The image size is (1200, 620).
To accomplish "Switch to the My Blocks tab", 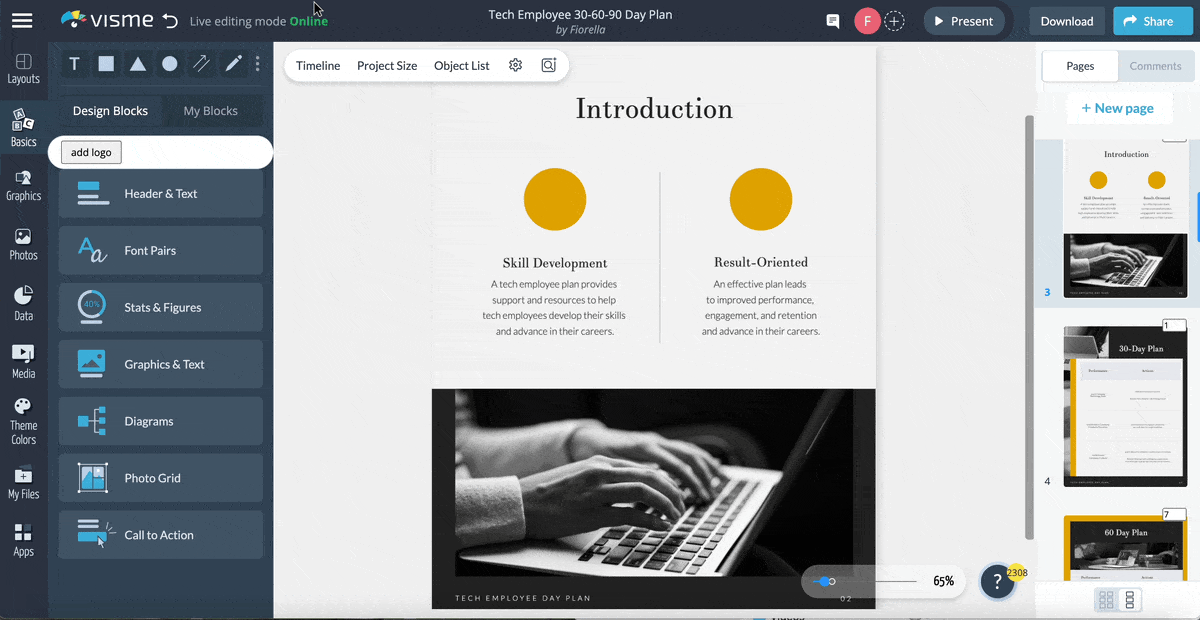I will pyautogui.click(x=213, y=111).
